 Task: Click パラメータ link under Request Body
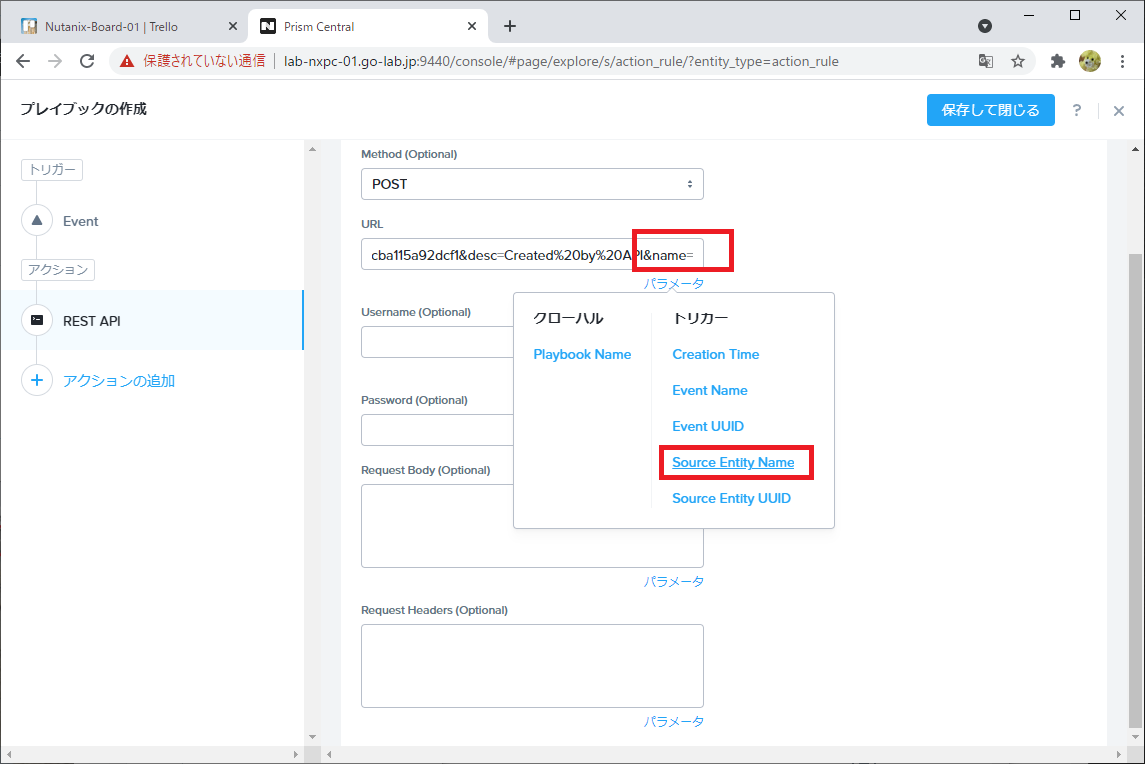(673, 581)
